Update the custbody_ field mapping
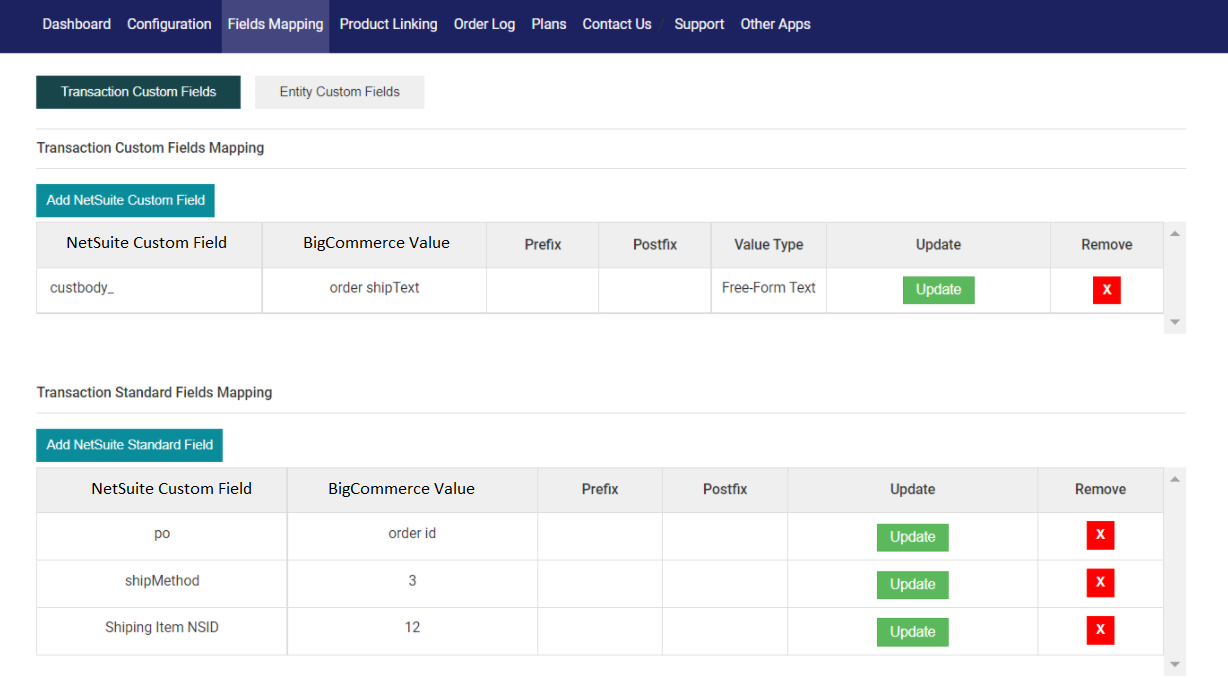This screenshot has height=678, width=1228. [x=938, y=289]
